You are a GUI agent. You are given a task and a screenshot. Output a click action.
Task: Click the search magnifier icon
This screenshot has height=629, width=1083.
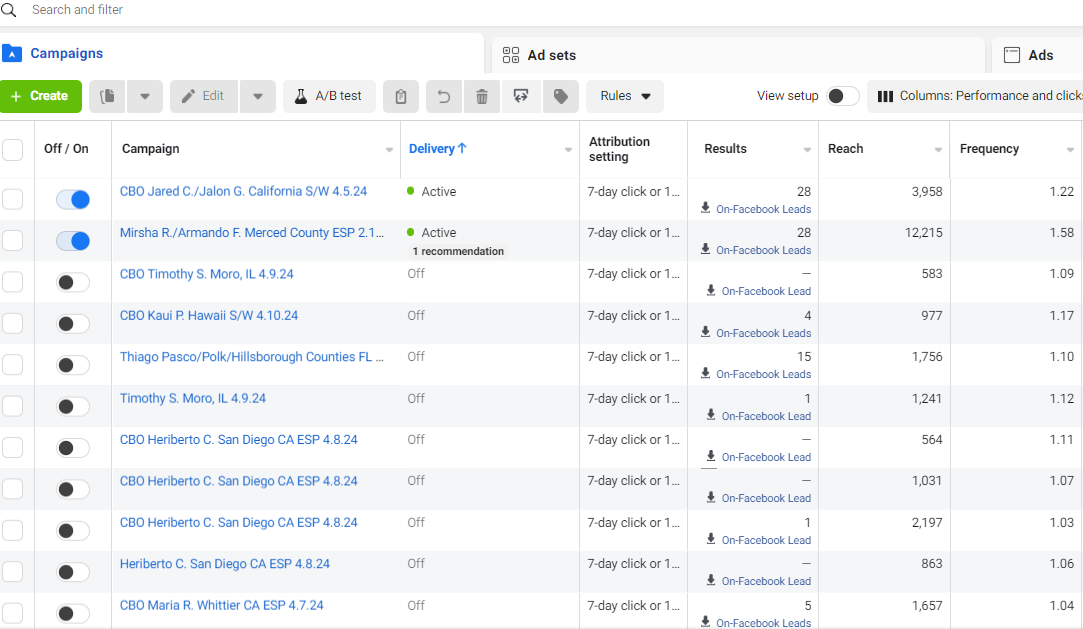pos(8,10)
